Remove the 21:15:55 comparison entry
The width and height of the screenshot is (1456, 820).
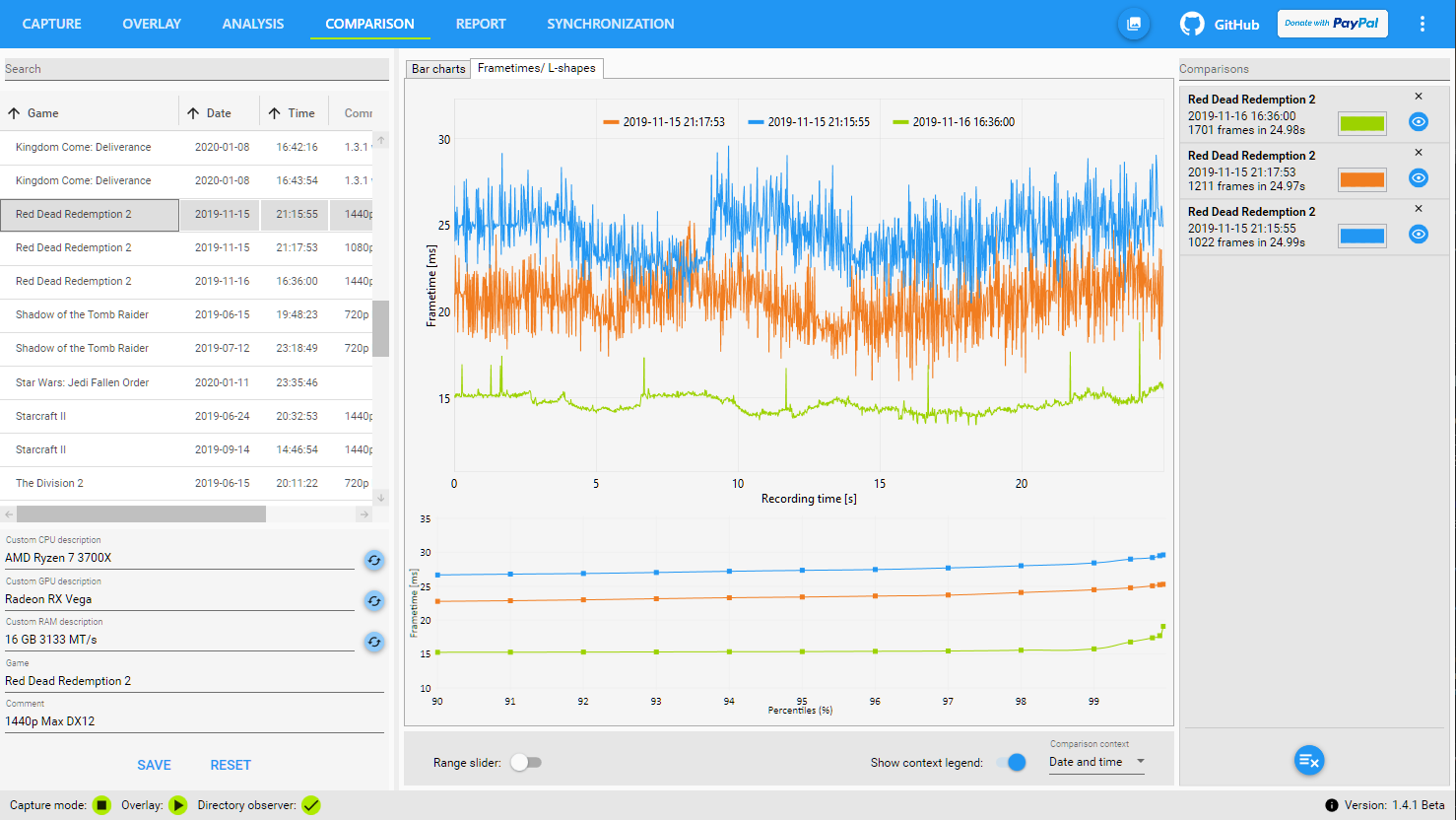(x=1419, y=209)
